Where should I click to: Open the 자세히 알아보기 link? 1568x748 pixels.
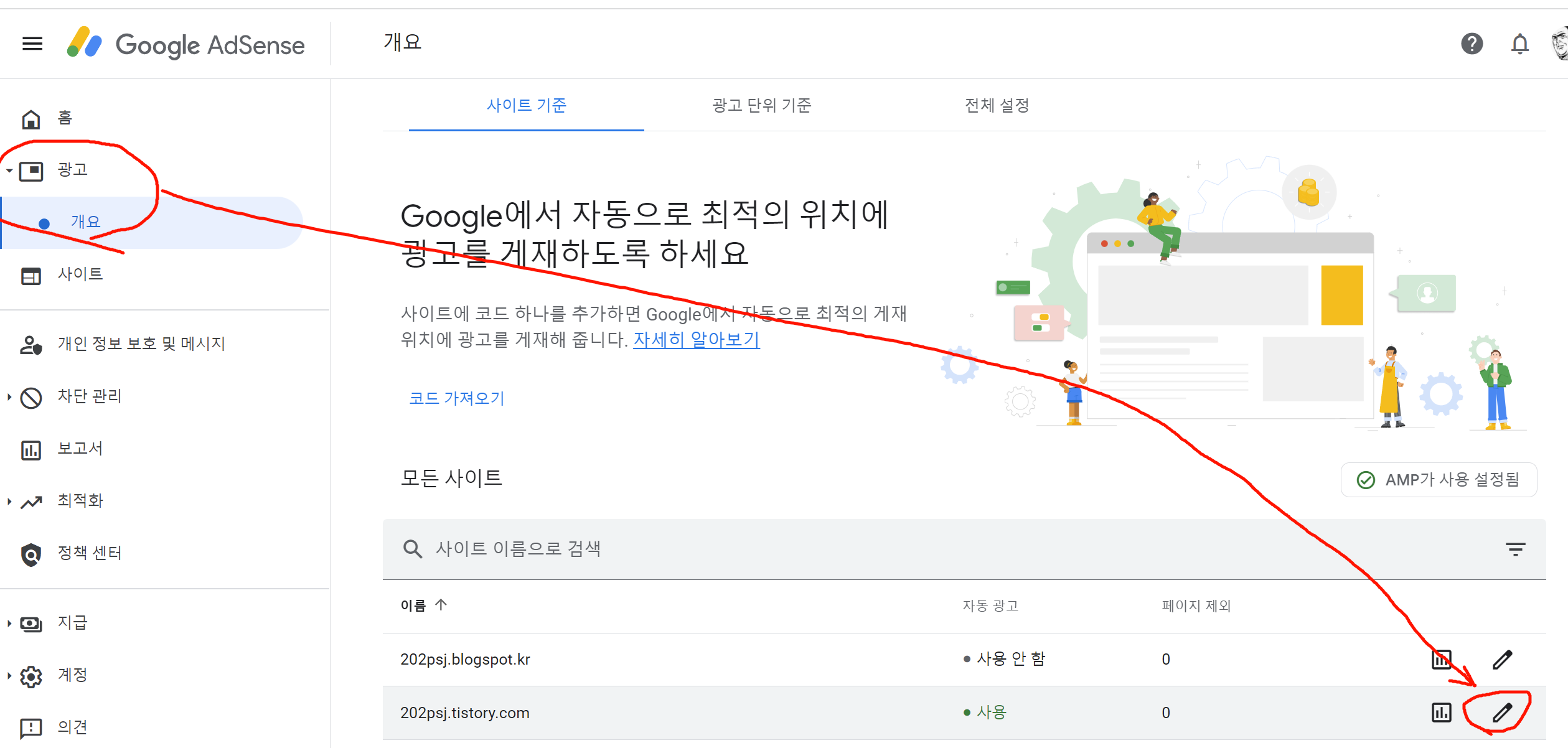[x=696, y=340]
